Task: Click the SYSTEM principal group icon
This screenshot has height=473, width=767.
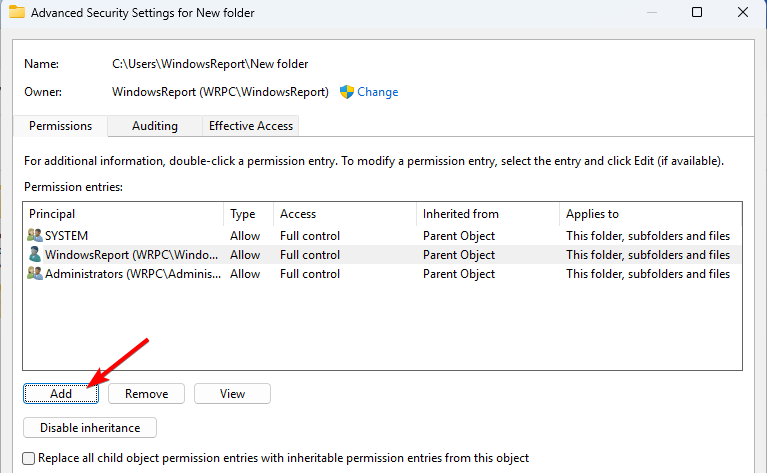Action: tap(35, 236)
